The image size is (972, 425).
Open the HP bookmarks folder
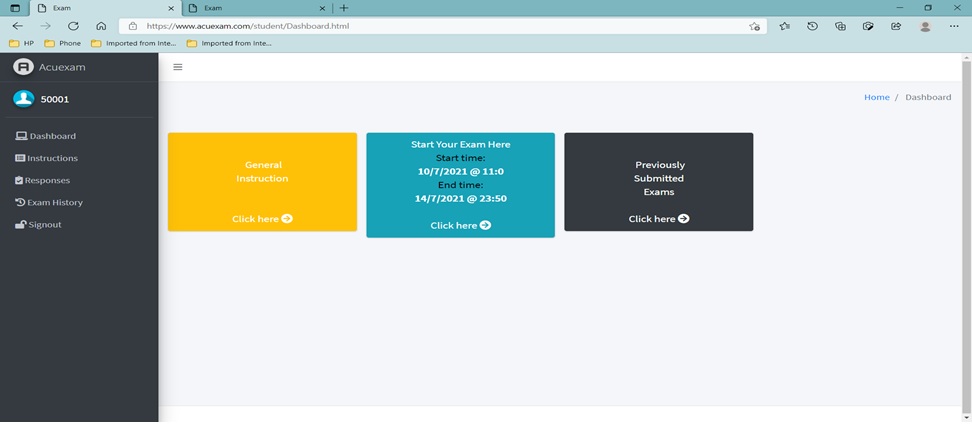click(x=22, y=43)
